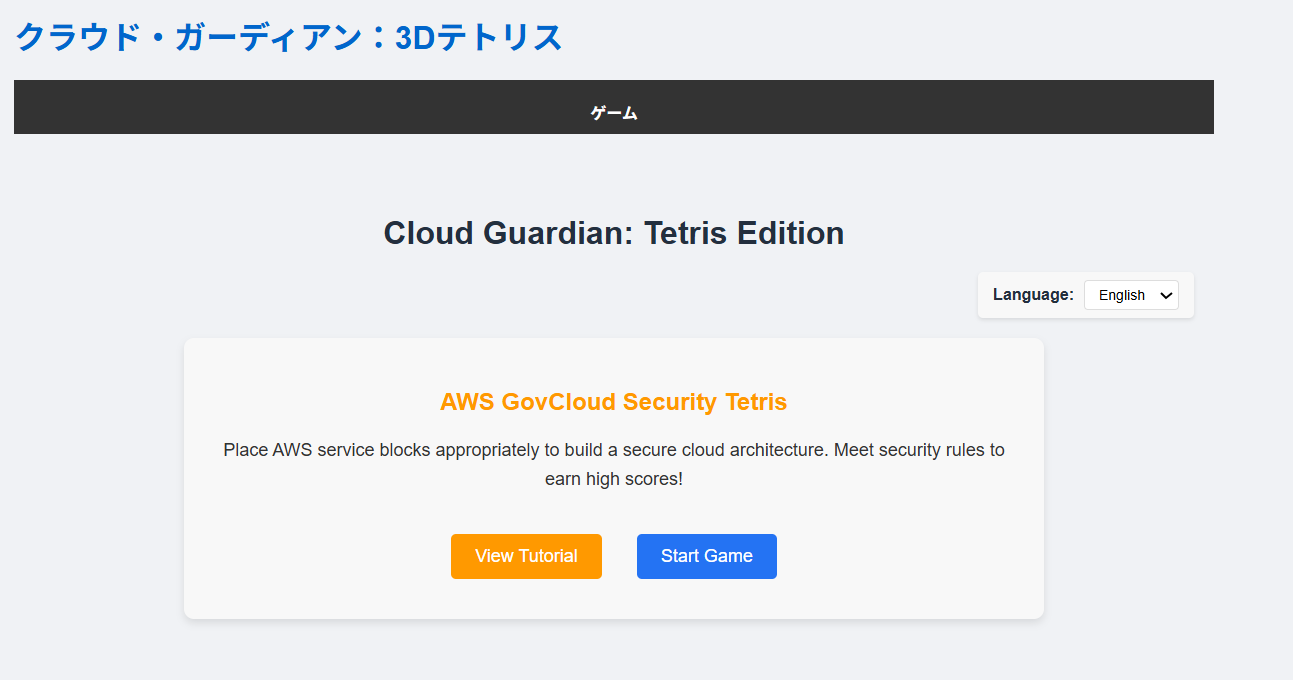Click the word 'English' in language select
Viewport: 1293px width, 680px height.
pos(1121,295)
